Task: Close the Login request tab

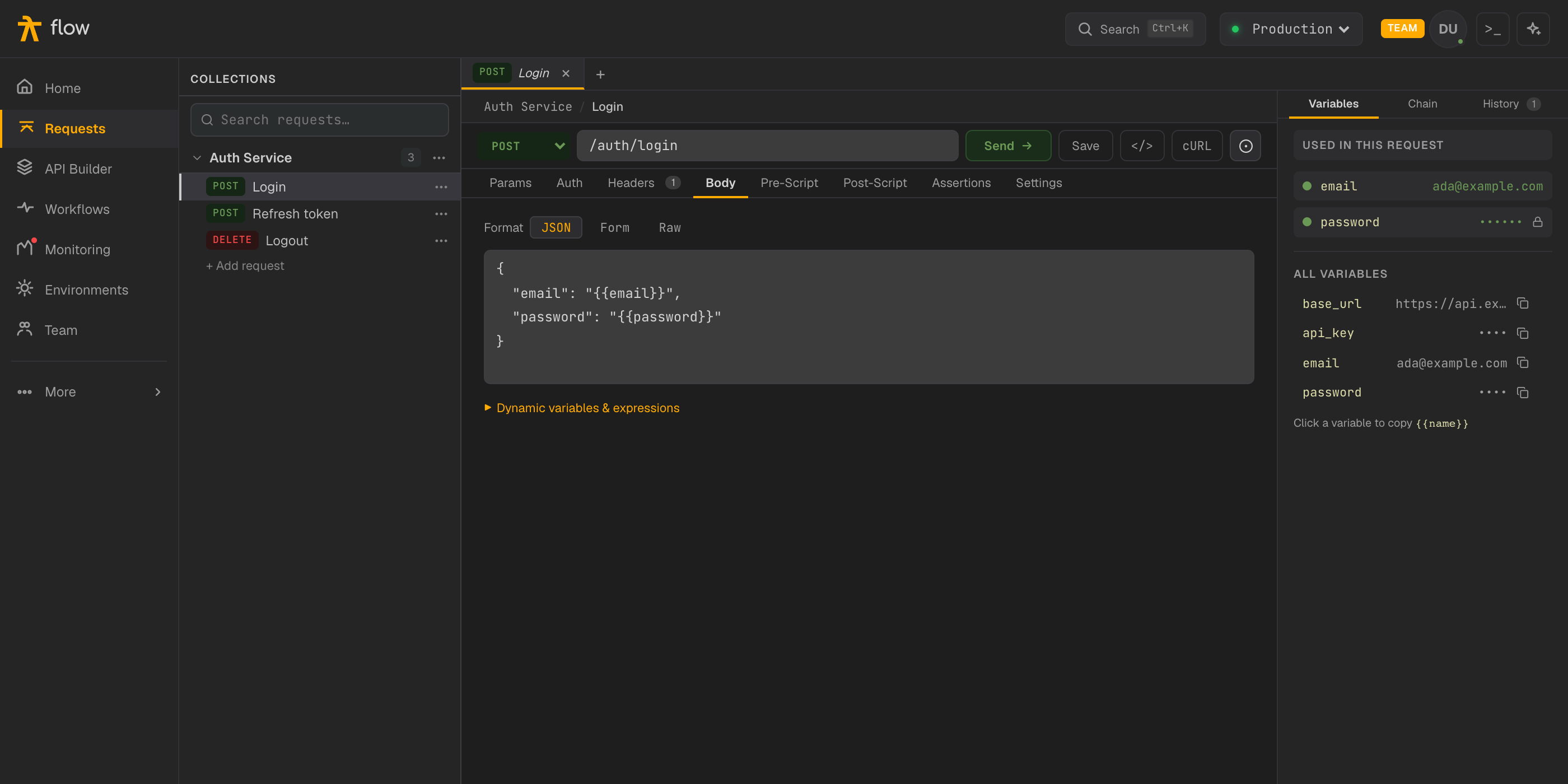Action: [566, 74]
